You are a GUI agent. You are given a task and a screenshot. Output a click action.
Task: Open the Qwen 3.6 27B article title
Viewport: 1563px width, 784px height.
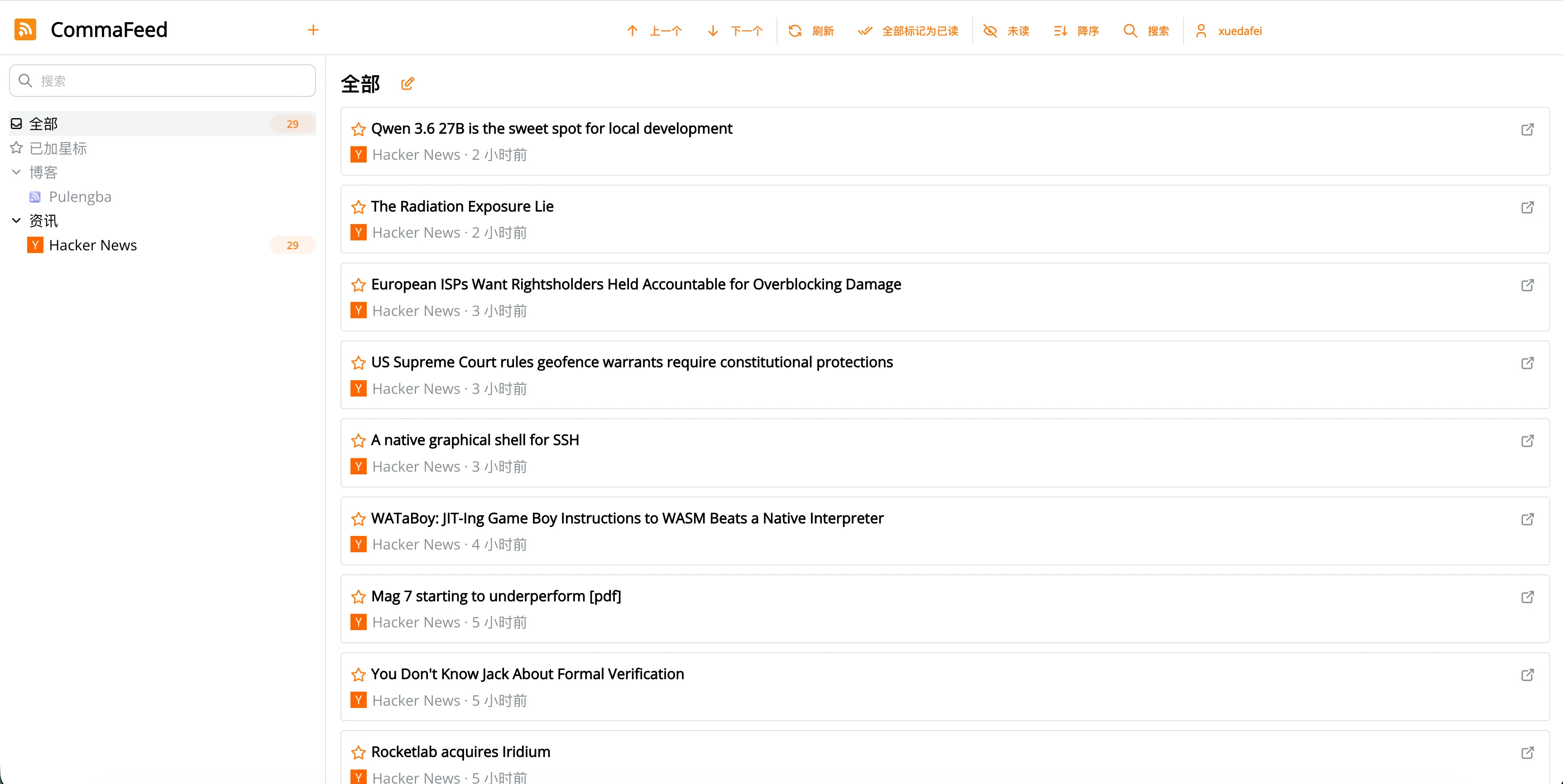(x=551, y=129)
